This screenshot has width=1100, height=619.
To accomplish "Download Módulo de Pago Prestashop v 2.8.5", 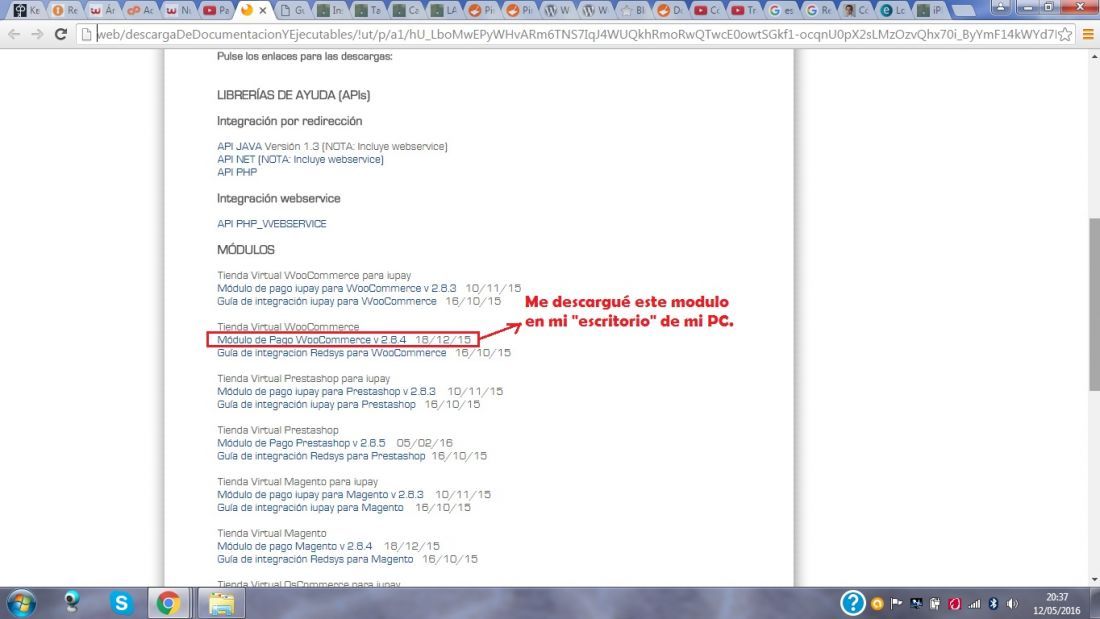I will pyautogui.click(x=301, y=443).
